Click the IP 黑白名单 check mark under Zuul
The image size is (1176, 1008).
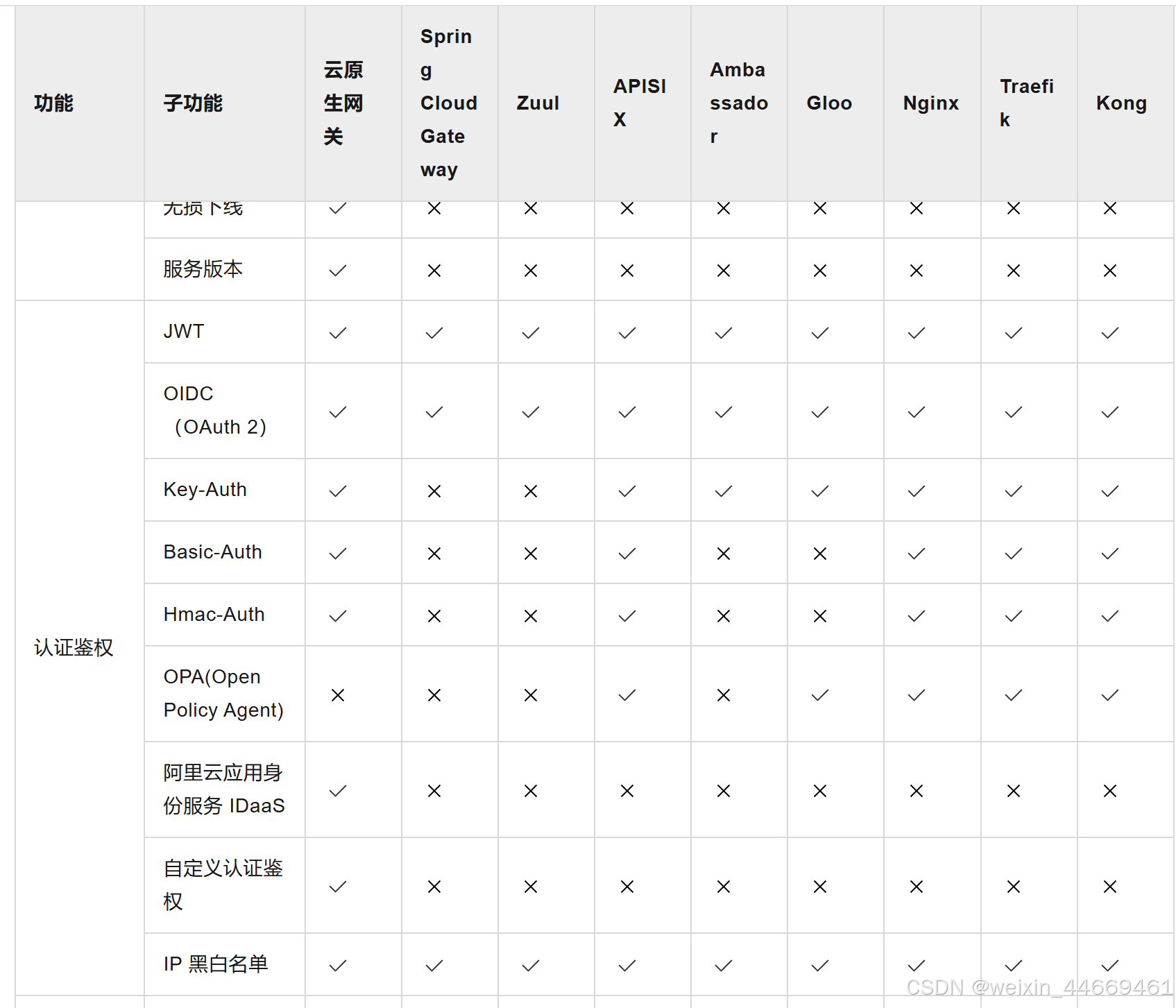point(531,966)
